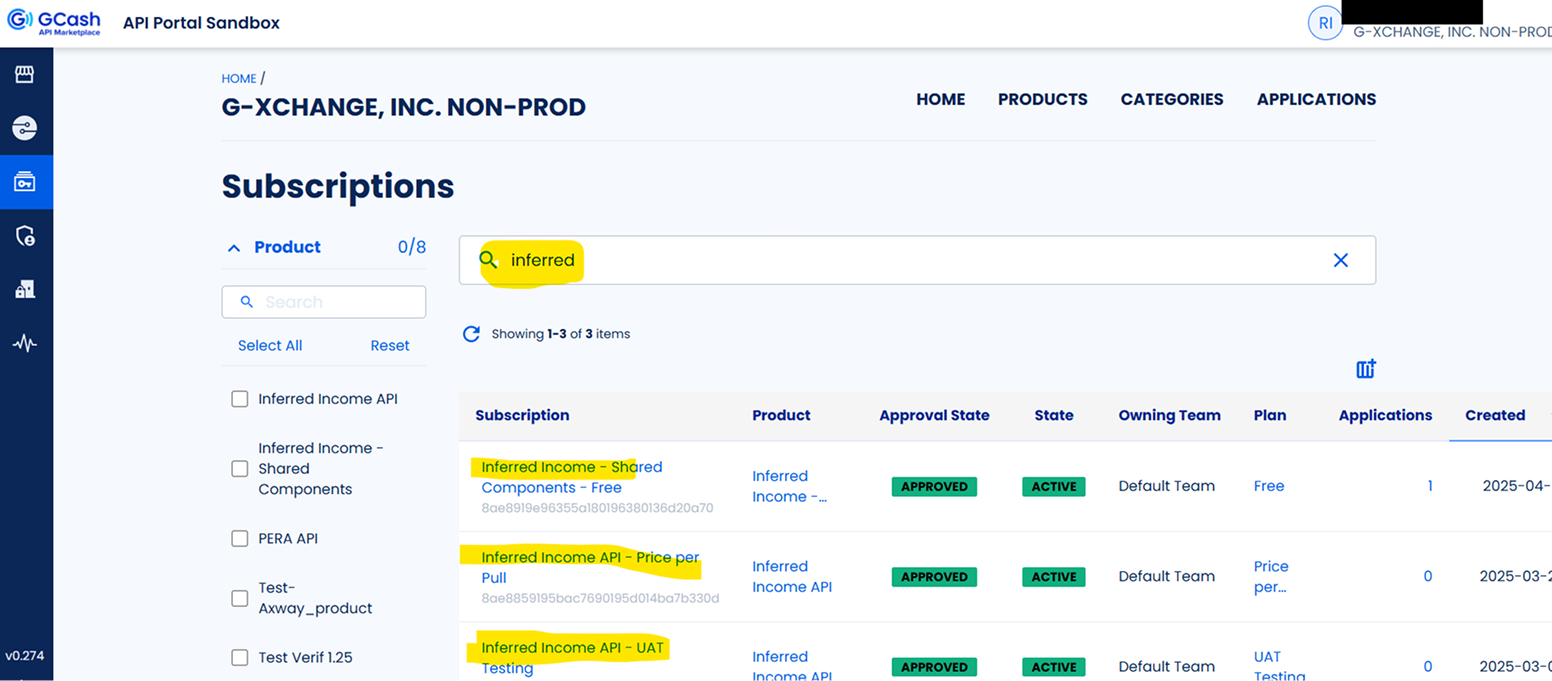Open the UAT Testing plan link

tap(1279, 666)
